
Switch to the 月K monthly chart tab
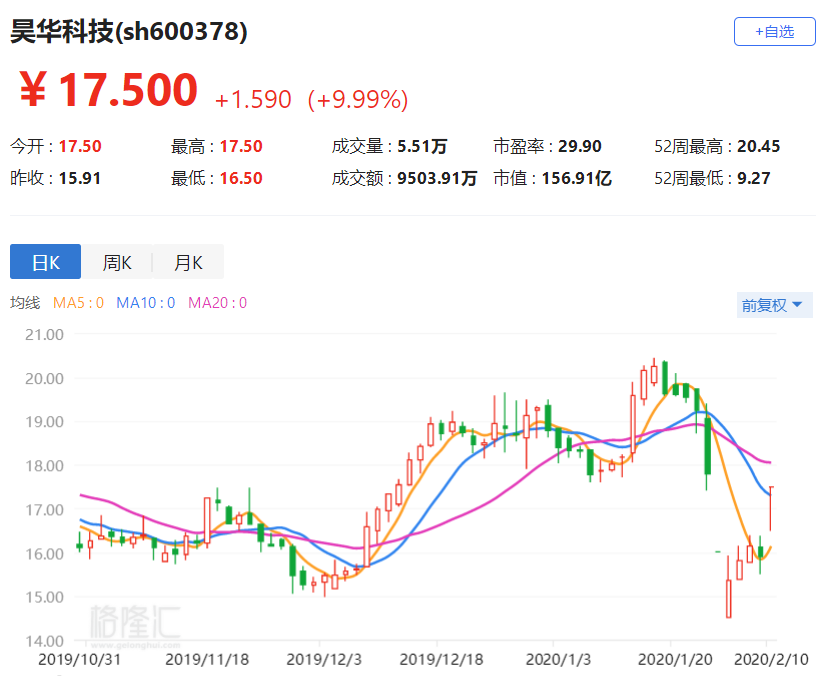(188, 262)
